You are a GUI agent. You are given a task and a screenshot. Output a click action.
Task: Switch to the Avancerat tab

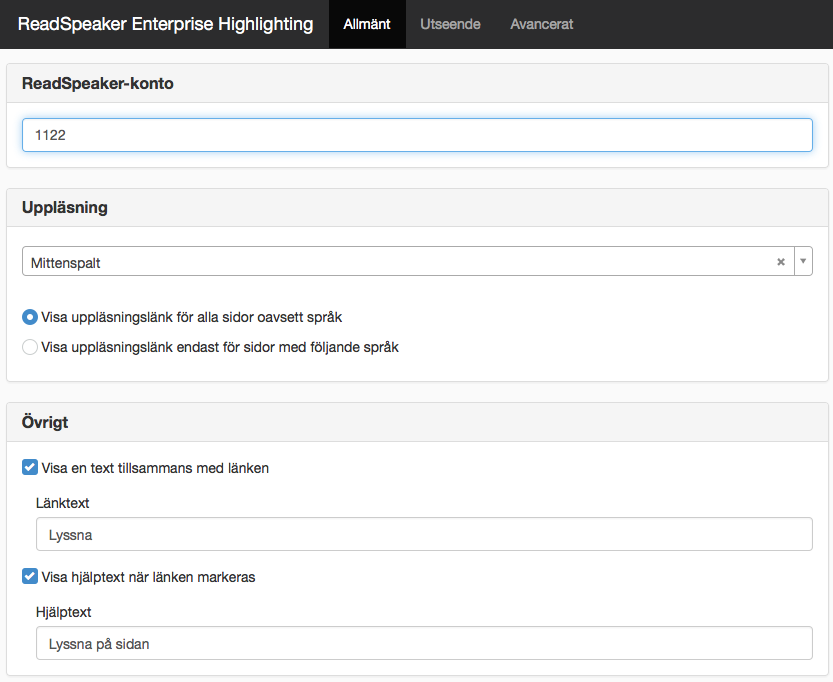tap(541, 24)
